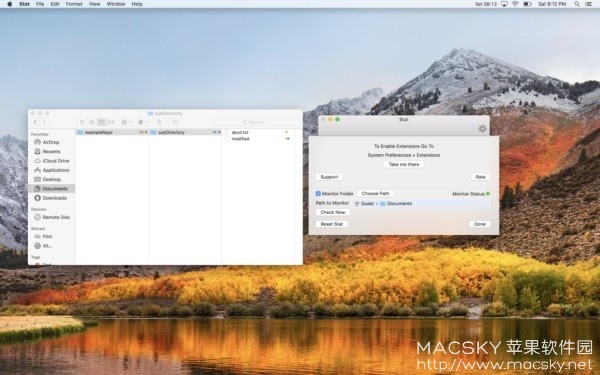Click the Check Now button
The width and height of the screenshot is (600, 375).
pyautogui.click(x=333, y=212)
